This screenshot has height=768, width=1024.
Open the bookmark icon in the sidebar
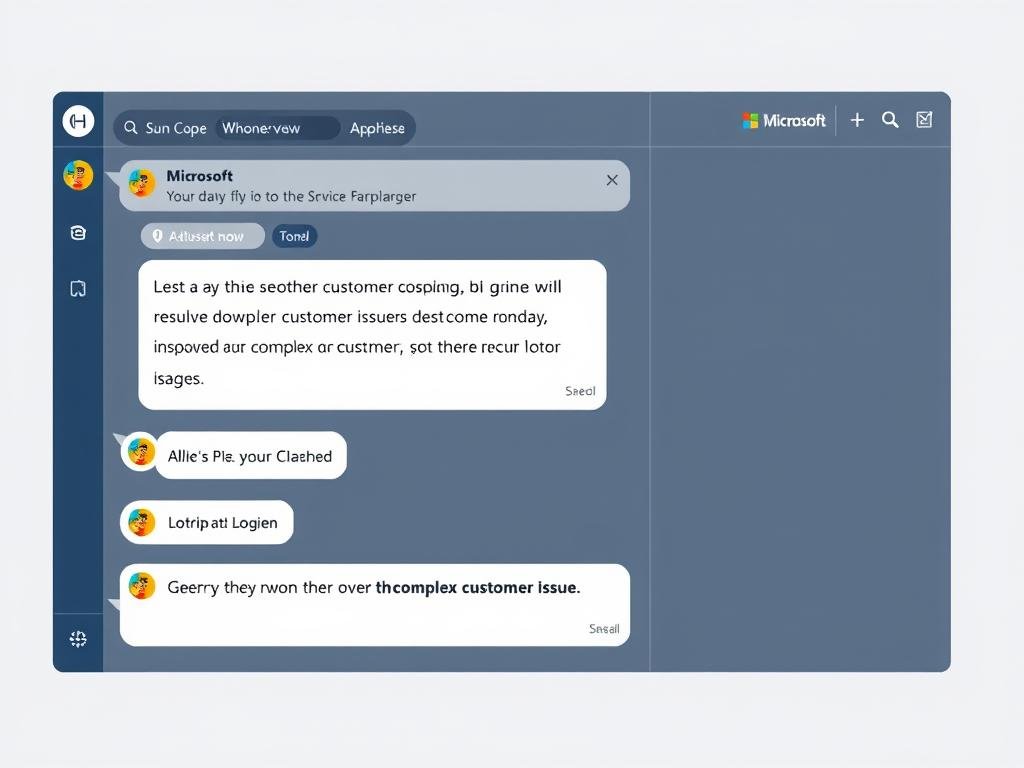(x=78, y=288)
